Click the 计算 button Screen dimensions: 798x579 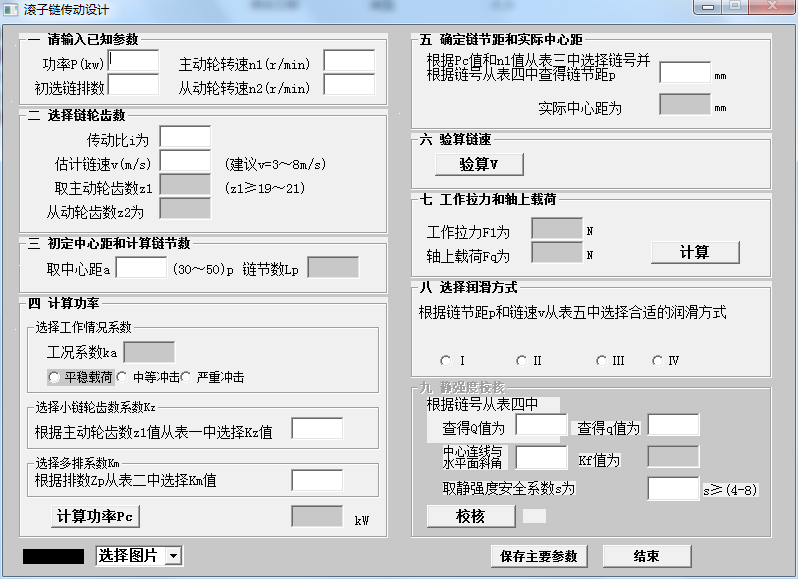pos(695,252)
